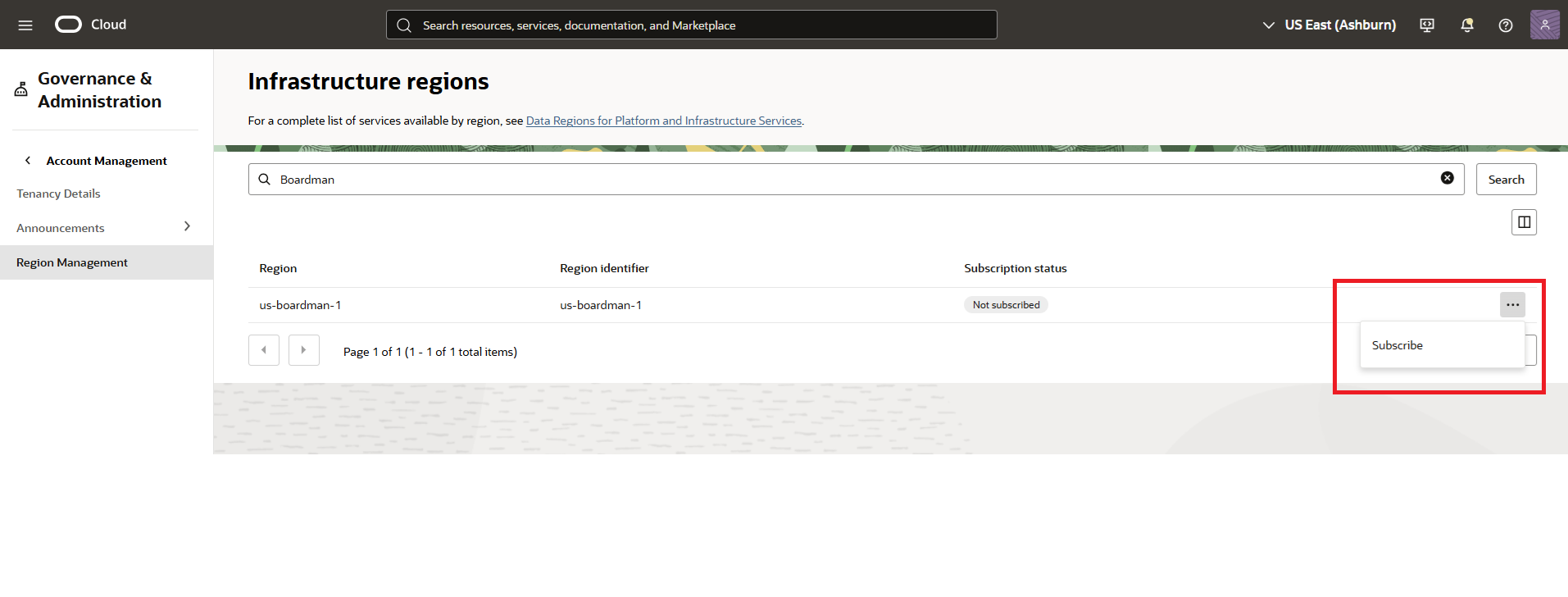This screenshot has height=597, width=1568.
Task: Open the manage columns icon
Action: (1524, 222)
